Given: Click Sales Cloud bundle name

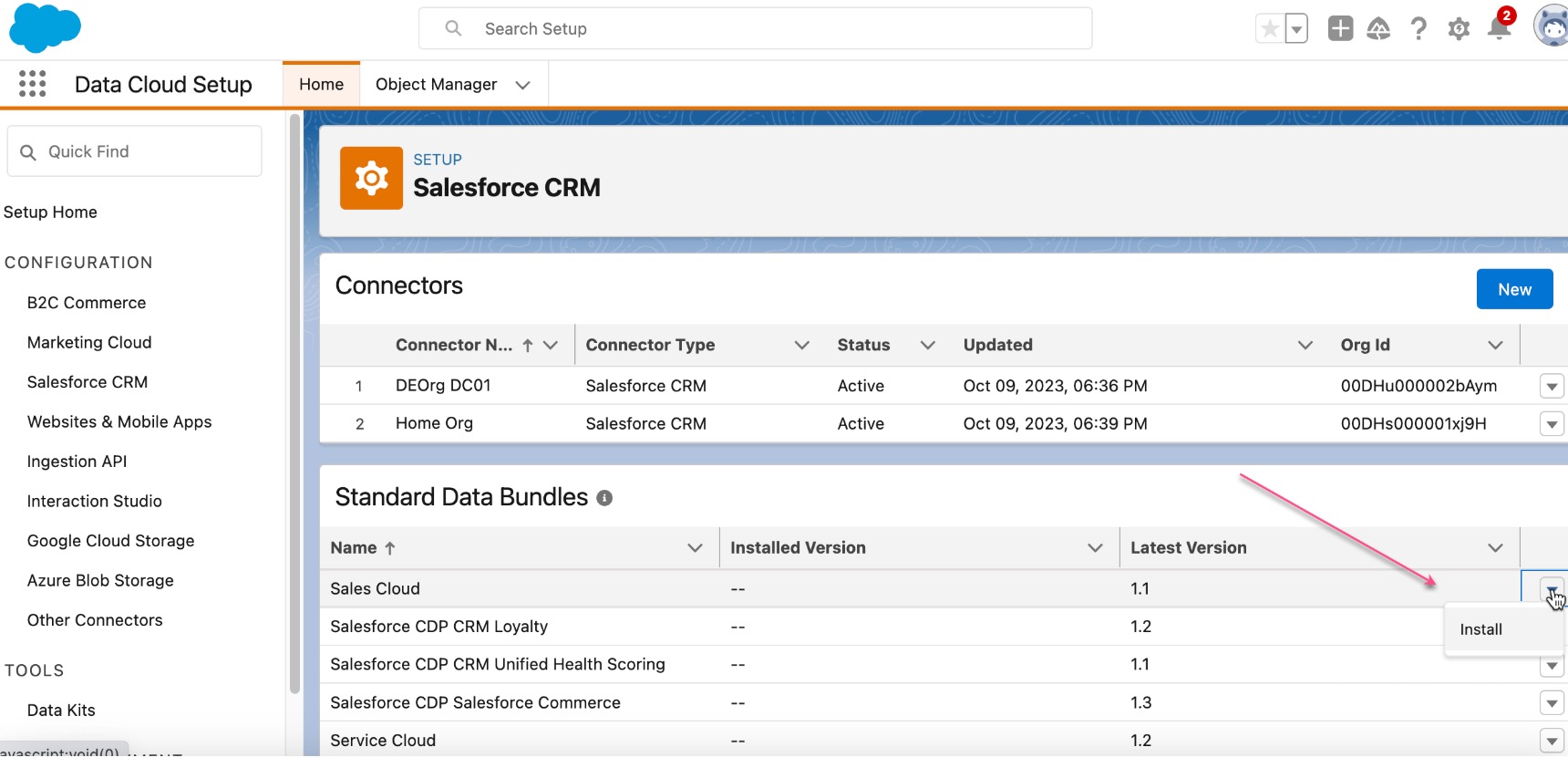Looking at the screenshot, I should [375, 589].
